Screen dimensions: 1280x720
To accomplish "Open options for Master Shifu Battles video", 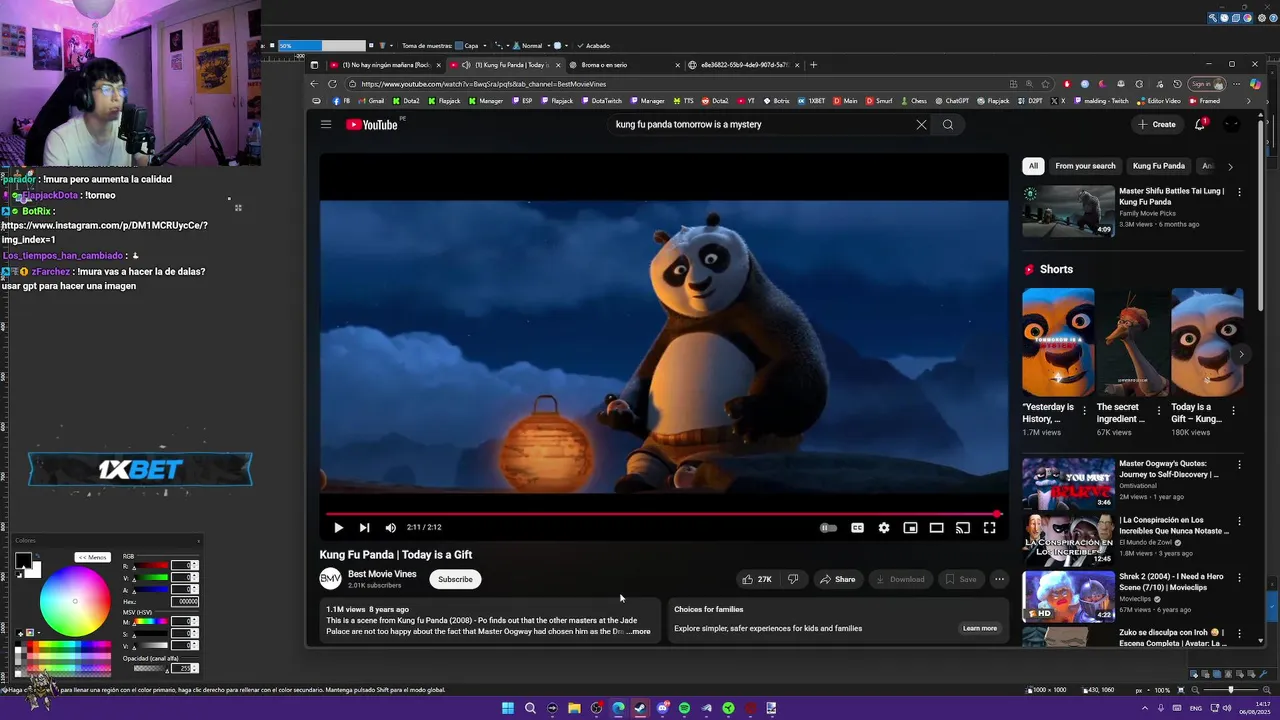I will 1240,192.
